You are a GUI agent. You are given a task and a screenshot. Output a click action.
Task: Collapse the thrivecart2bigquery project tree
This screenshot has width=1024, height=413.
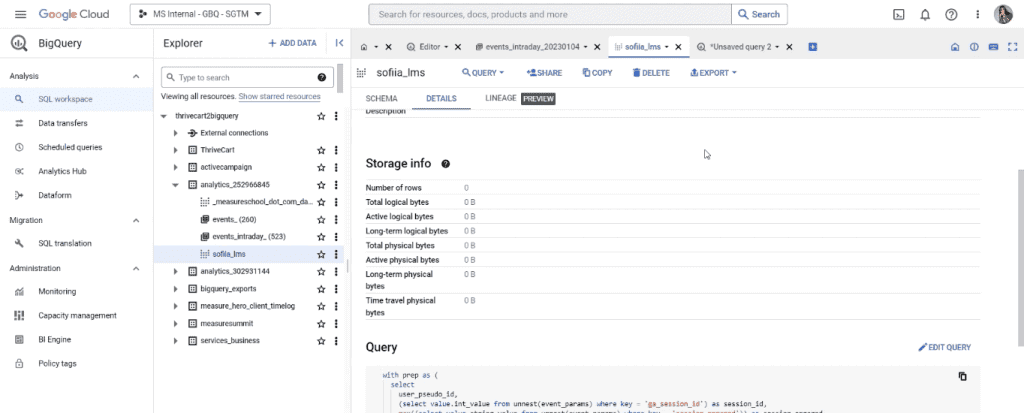coord(163,116)
